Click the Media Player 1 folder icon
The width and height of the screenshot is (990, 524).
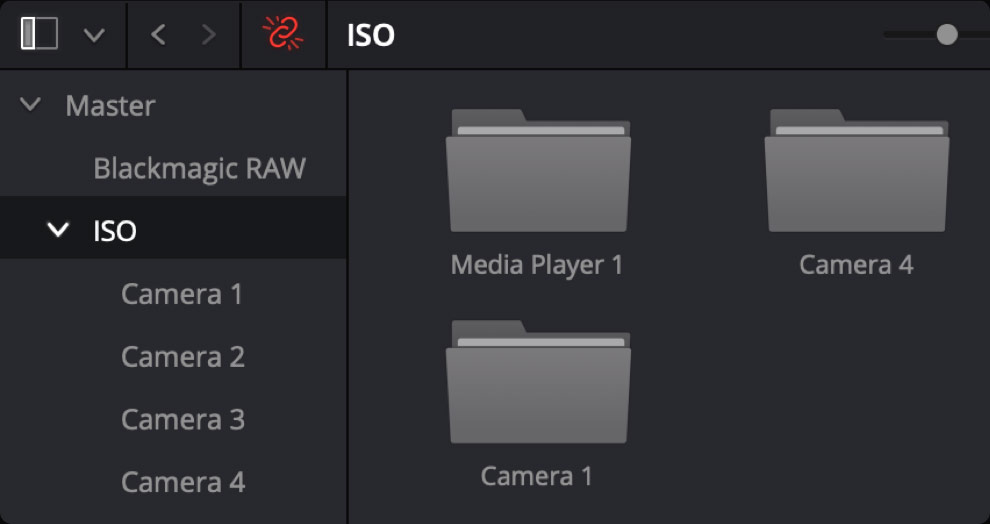(538, 171)
